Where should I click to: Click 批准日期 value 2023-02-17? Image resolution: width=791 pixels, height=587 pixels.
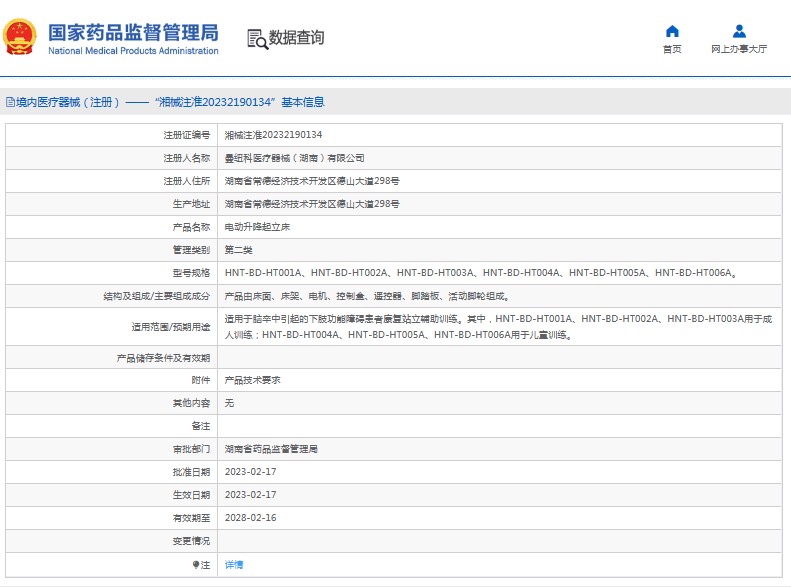[250, 472]
